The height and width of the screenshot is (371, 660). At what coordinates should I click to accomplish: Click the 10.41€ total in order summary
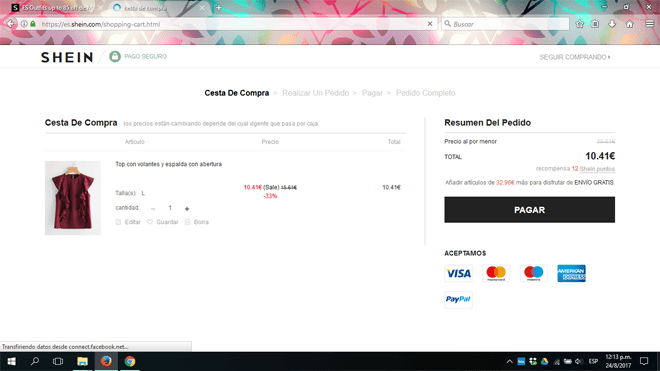pyautogui.click(x=600, y=156)
